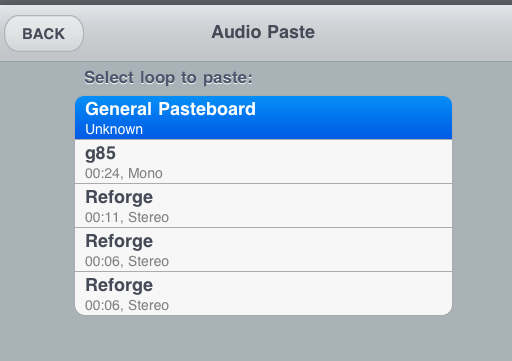Select the g85 loop row
This screenshot has height=361, width=512.
click(x=263, y=161)
